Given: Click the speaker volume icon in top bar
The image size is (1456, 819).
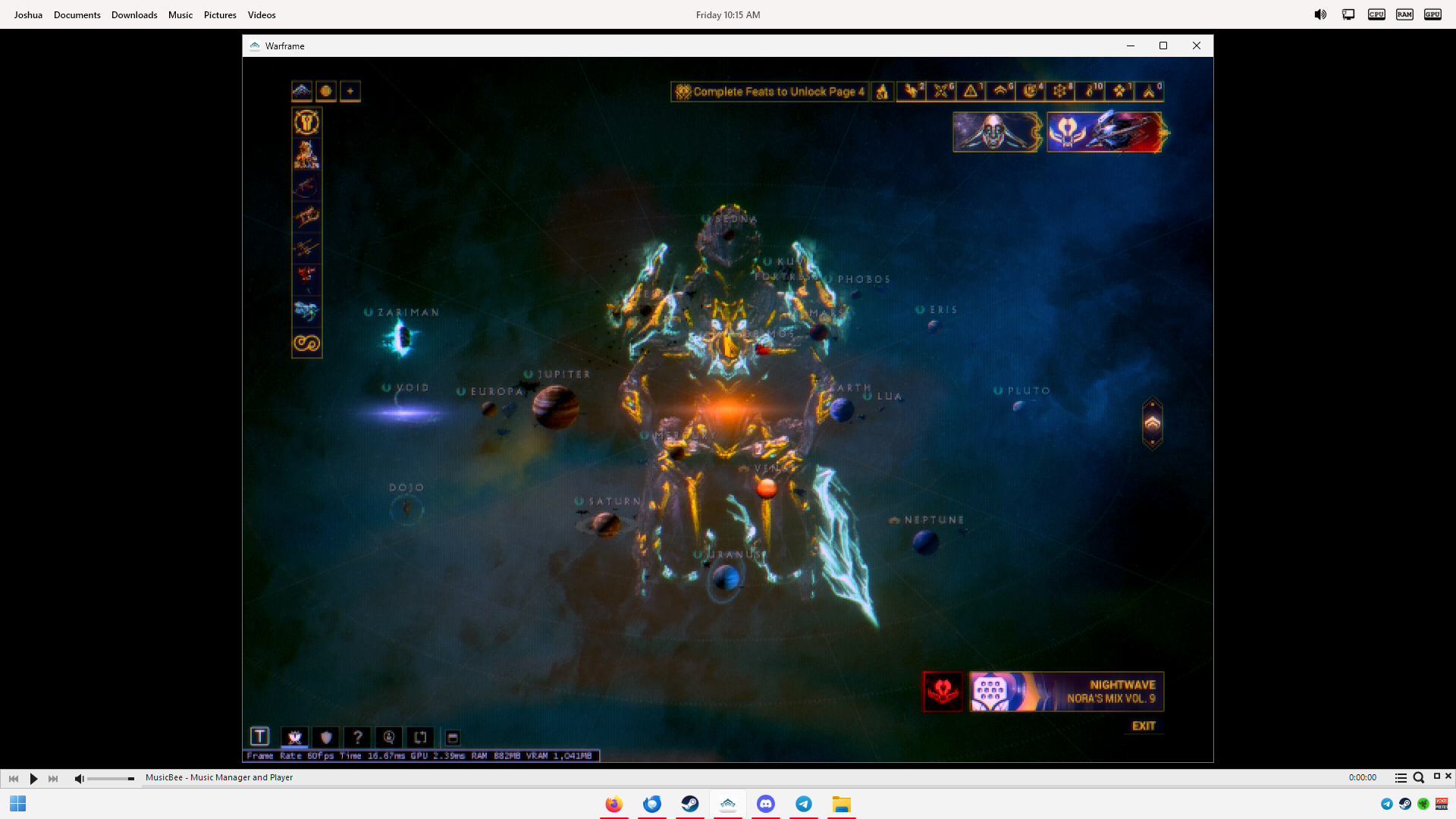Looking at the screenshot, I should coord(1320,14).
